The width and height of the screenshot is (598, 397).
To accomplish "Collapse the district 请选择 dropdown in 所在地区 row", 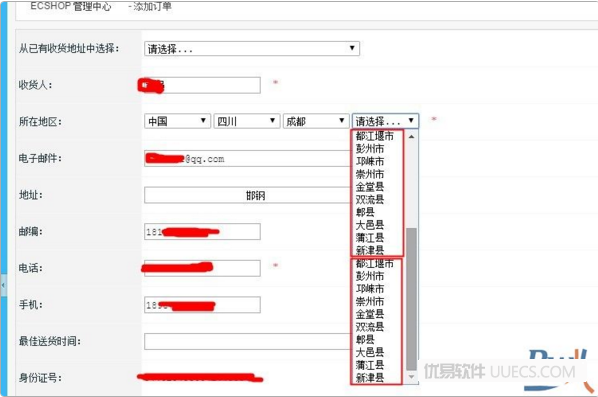I will pos(385,121).
